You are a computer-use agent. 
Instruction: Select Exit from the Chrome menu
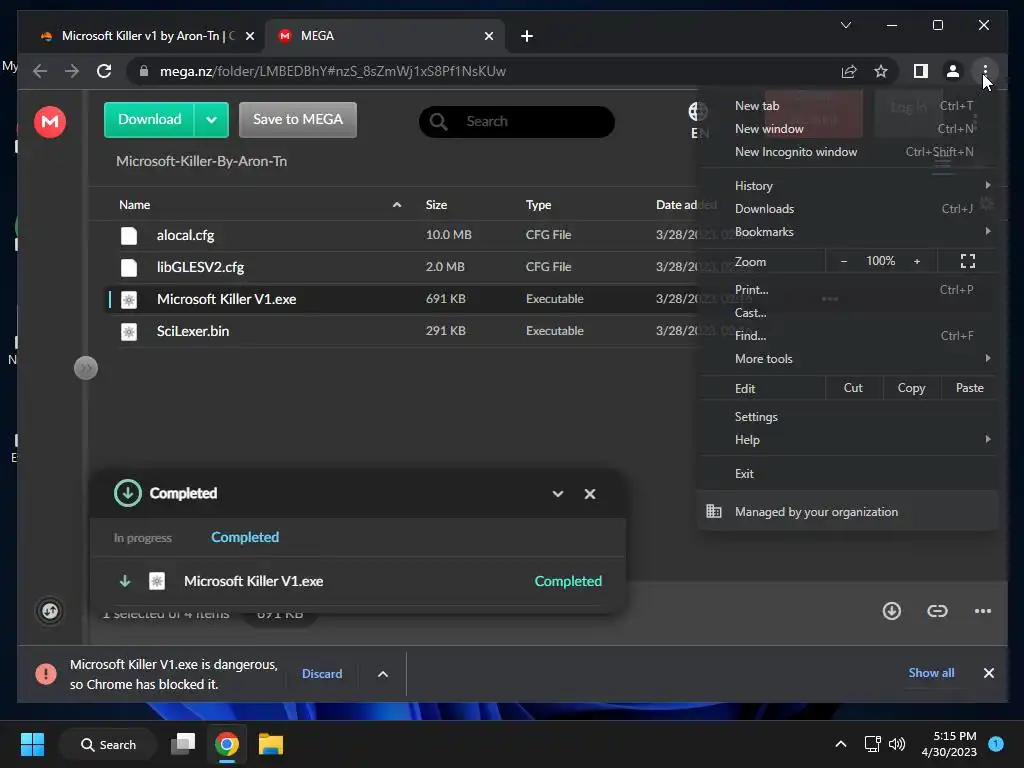pos(847,474)
